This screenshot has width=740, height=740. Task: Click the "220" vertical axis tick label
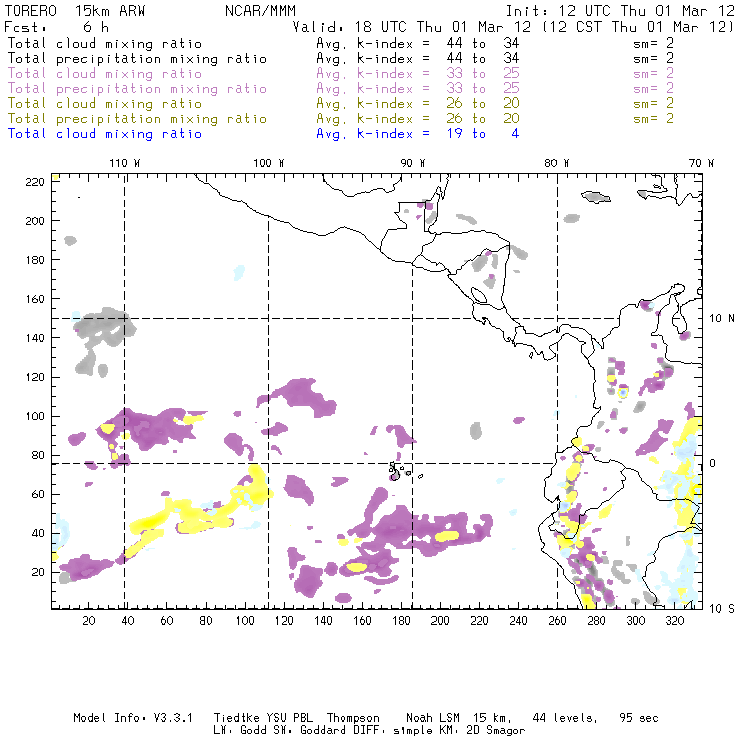click(35, 182)
